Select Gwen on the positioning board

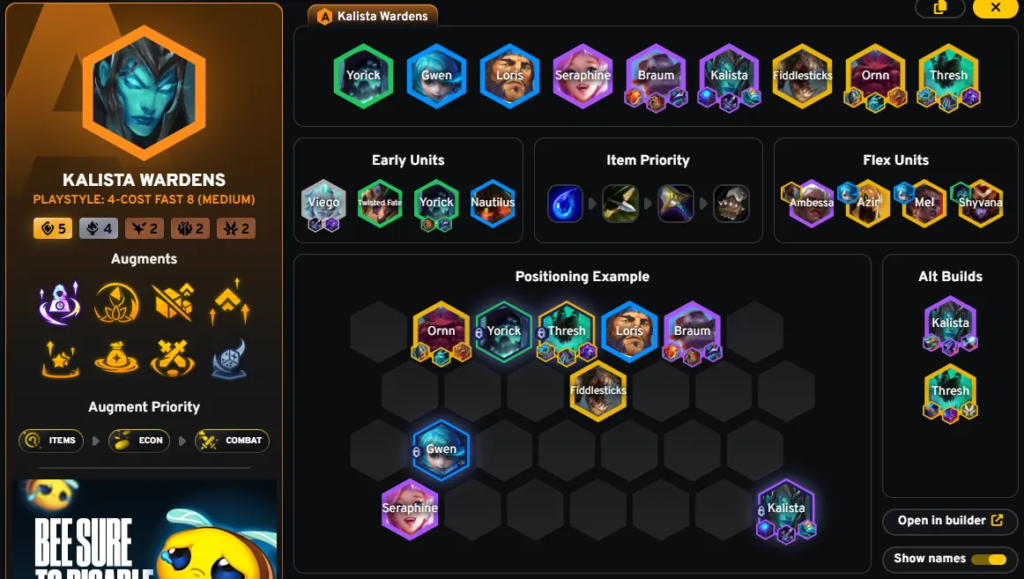441,450
